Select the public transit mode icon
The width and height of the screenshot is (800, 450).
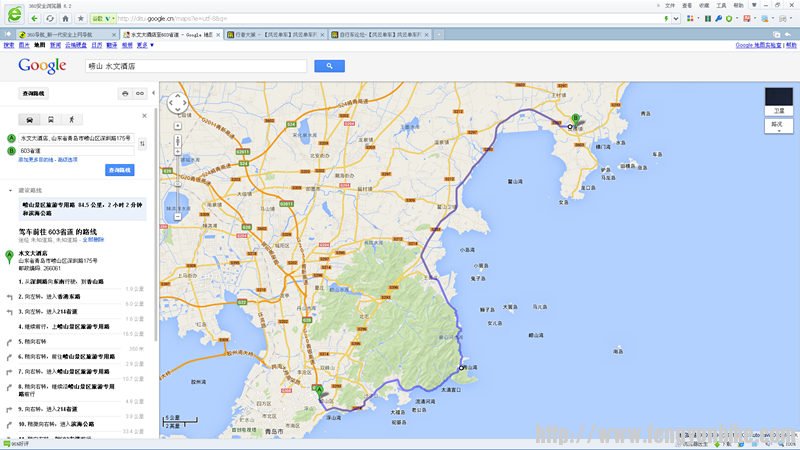[50, 118]
